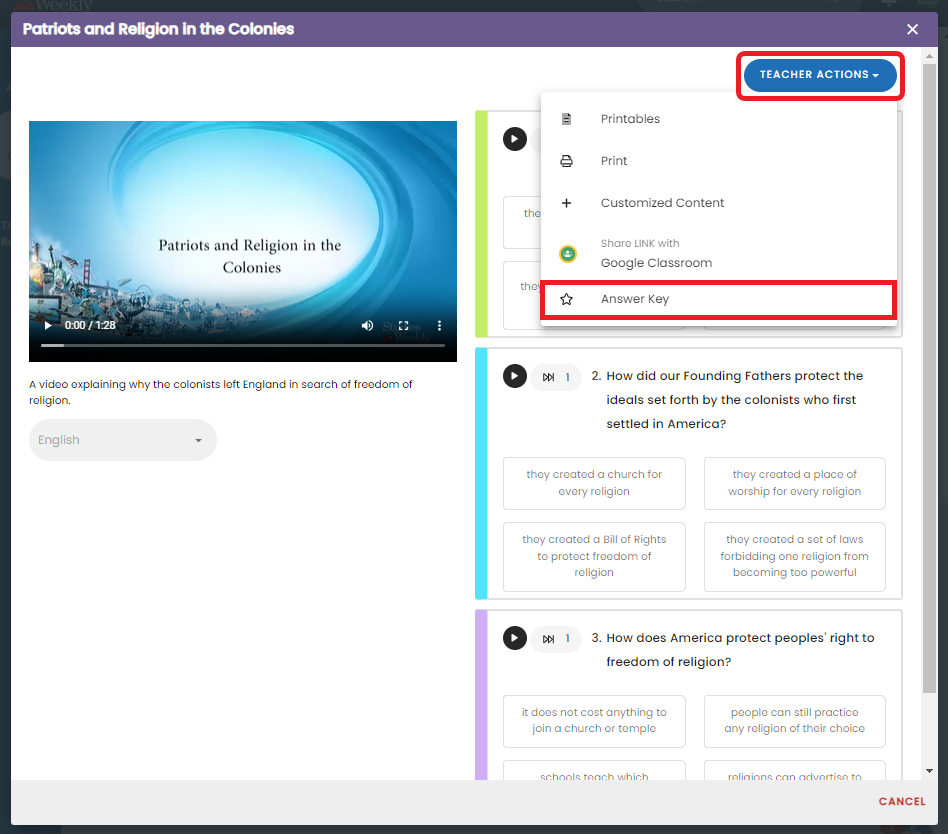The image size is (948, 834).
Task: Play audio for question 3
Action: pos(514,638)
